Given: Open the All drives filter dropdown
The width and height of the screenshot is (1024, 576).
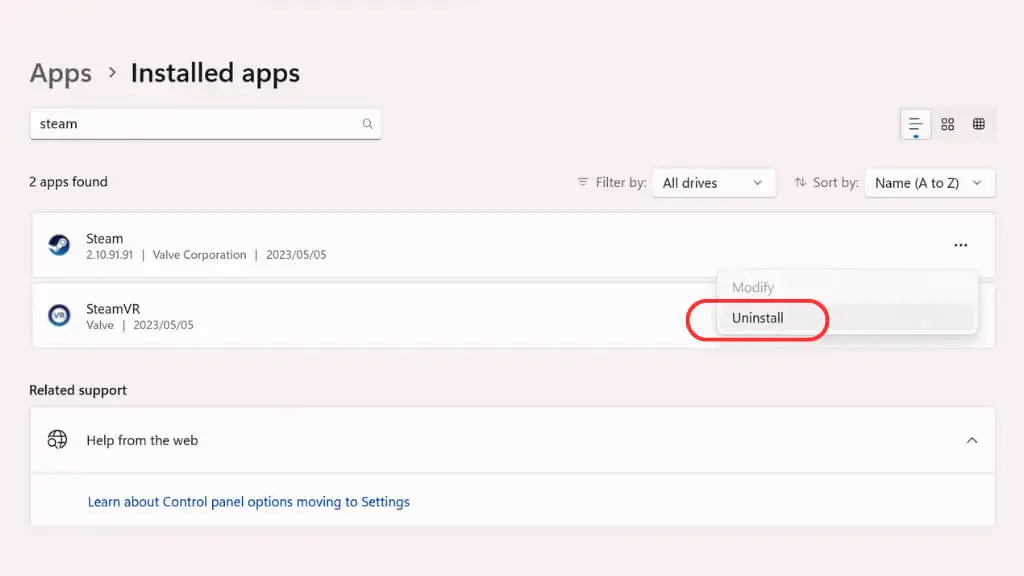Looking at the screenshot, I should pyautogui.click(x=714, y=183).
